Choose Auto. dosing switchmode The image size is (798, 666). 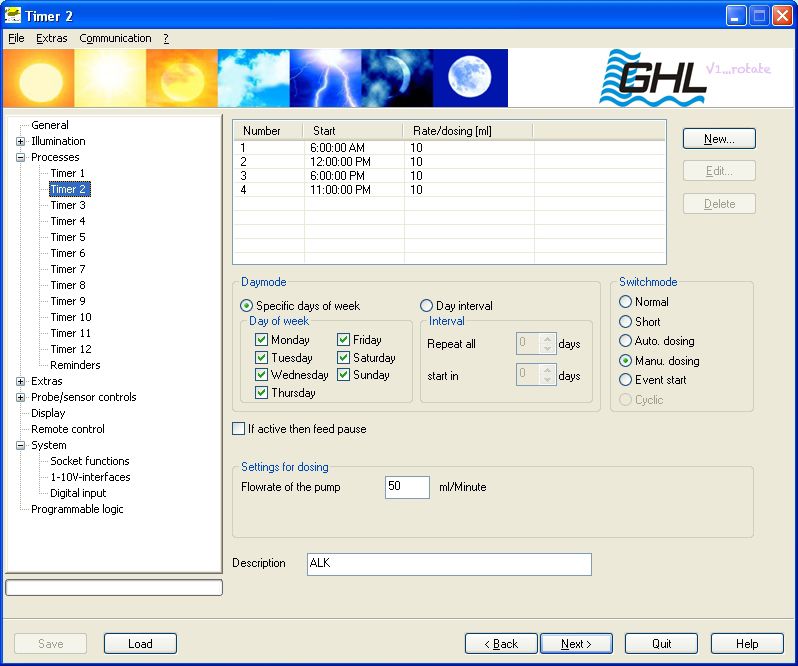pos(626,341)
